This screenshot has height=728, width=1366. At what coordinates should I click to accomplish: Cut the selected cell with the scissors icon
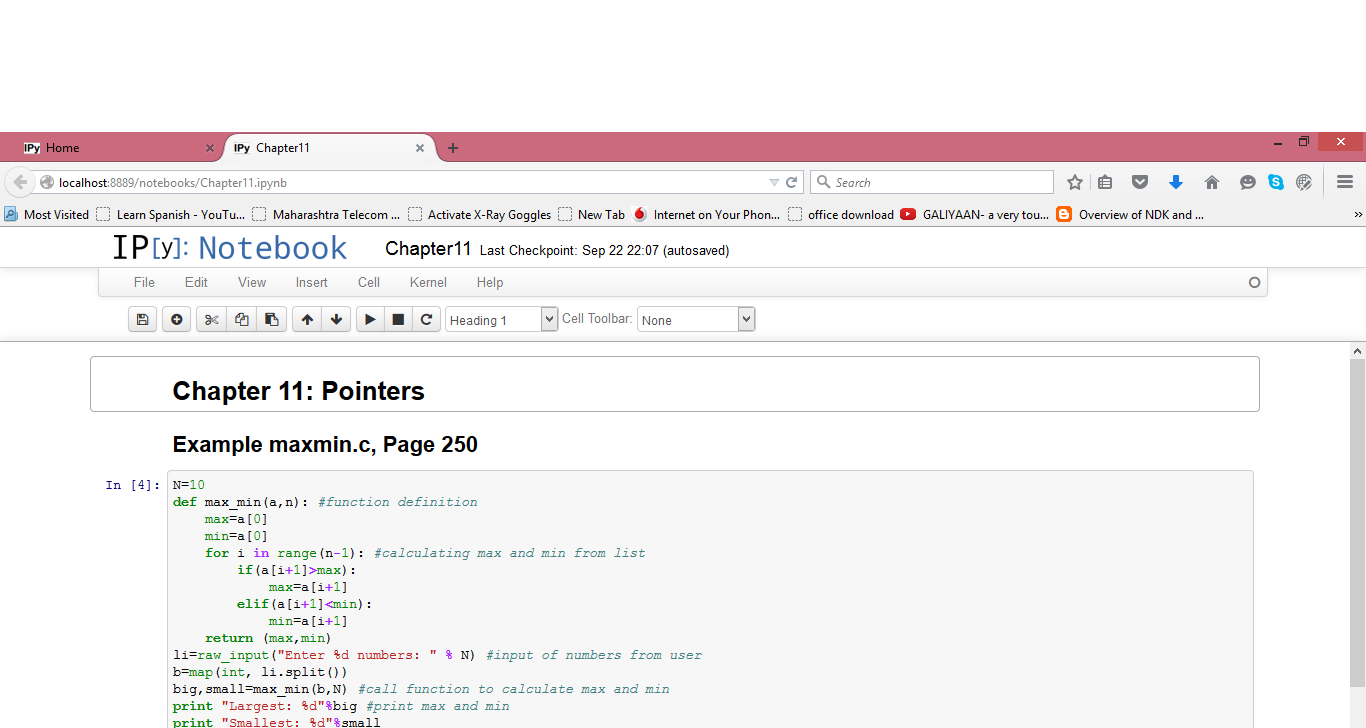211,320
